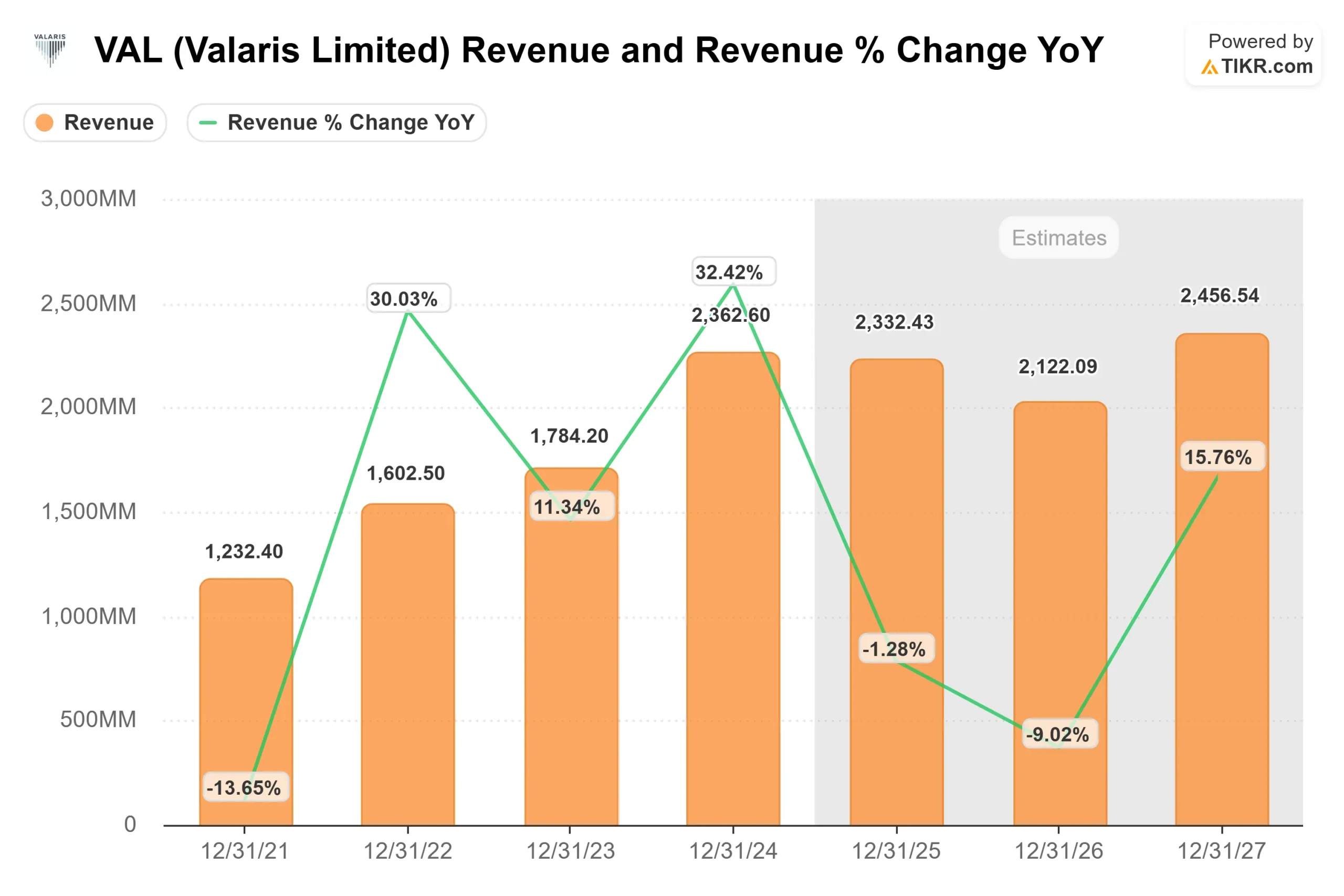1344x896 pixels.
Task: Toggle the Revenue legend item
Action: point(95,122)
